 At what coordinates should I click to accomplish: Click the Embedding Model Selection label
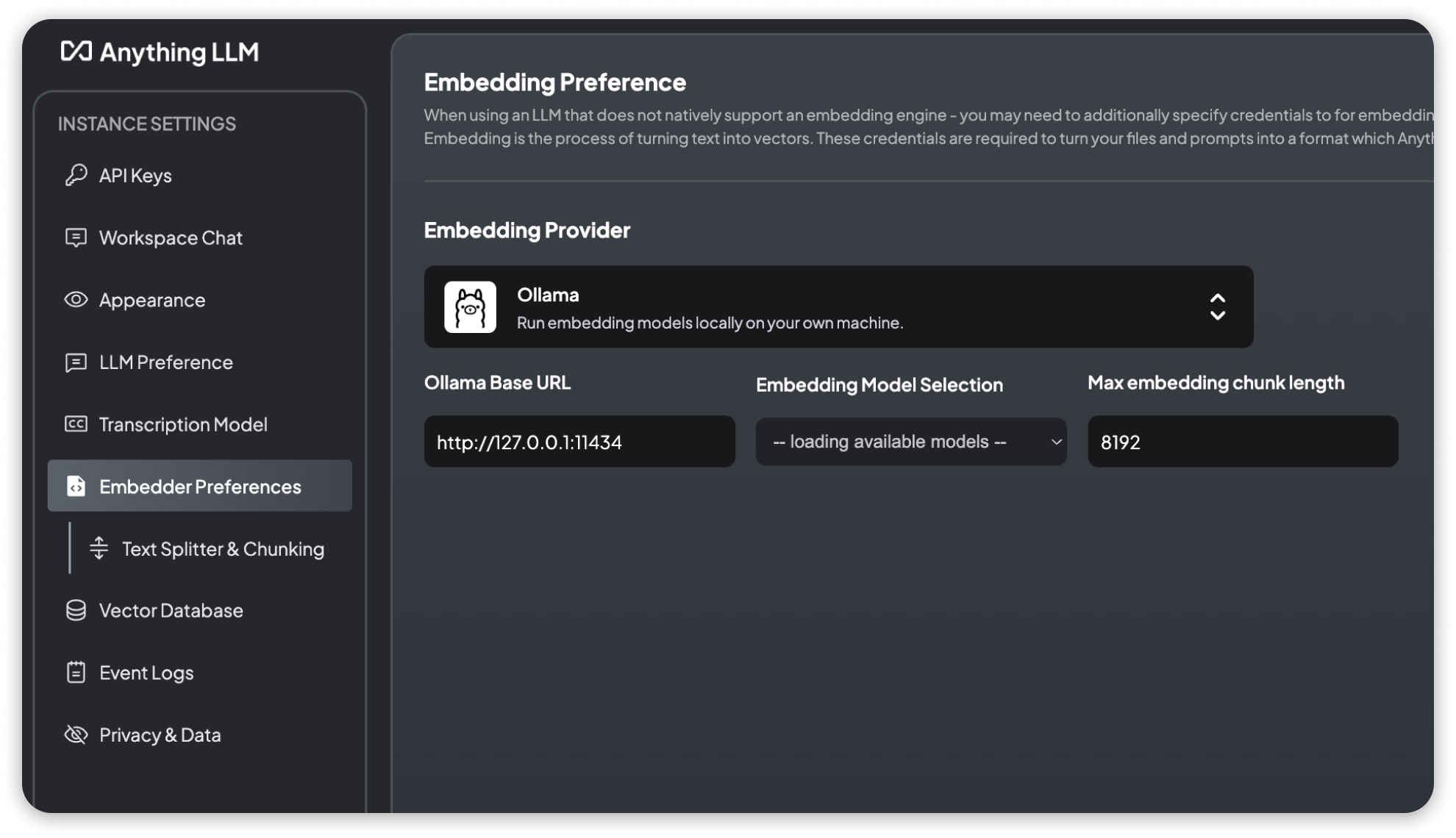point(879,384)
